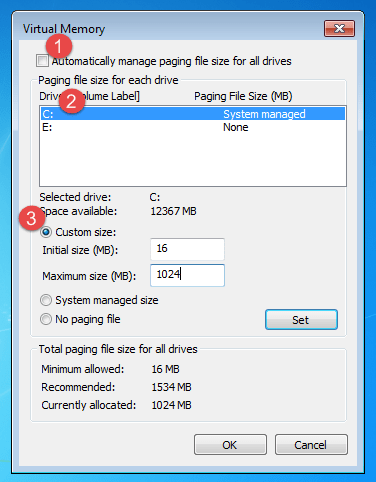Click the Paging File Size (MB) column header
Screen dimensions: 376x482
pyautogui.click(x=243, y=96)
